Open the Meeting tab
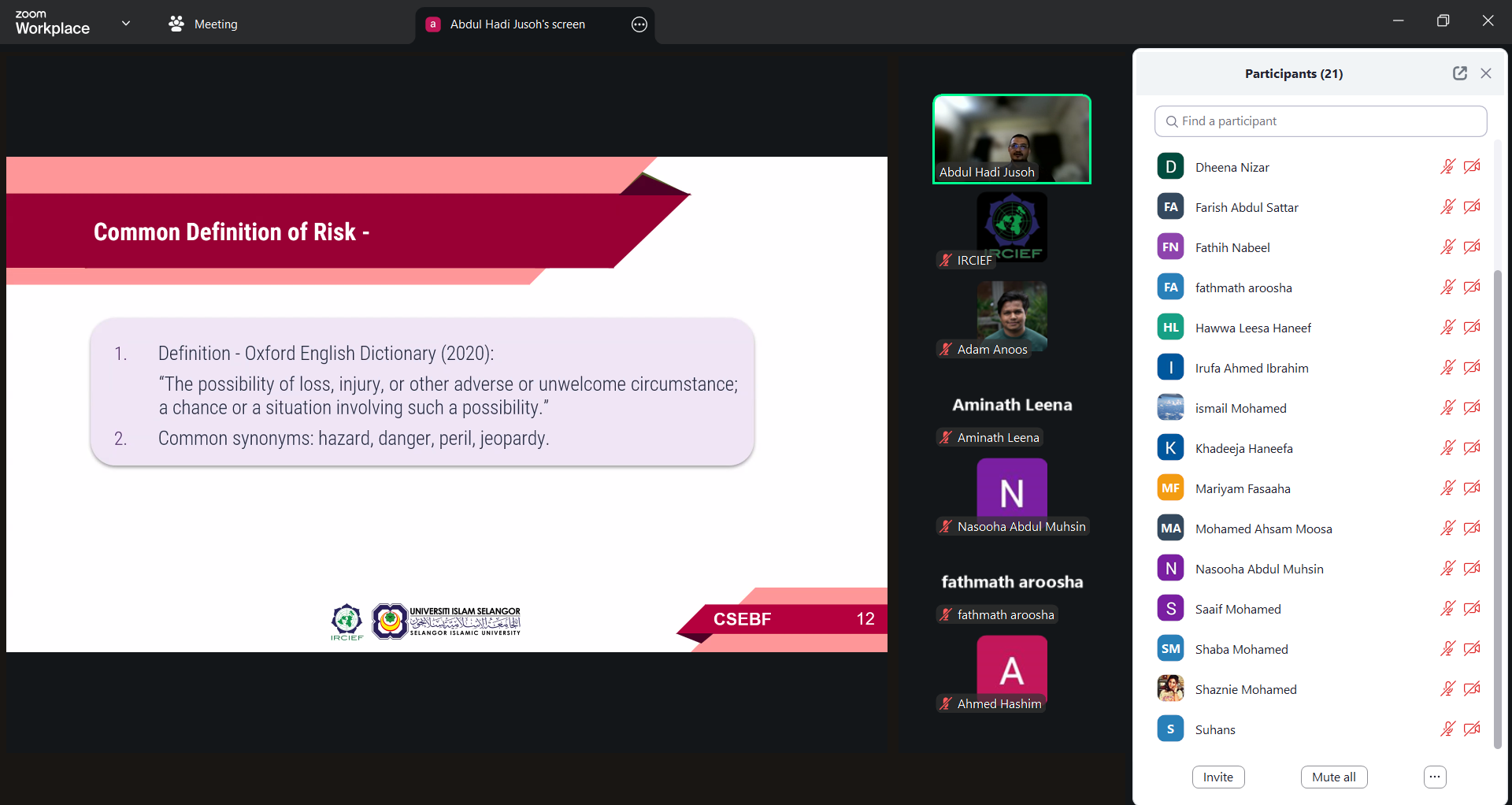 [215, 24]
